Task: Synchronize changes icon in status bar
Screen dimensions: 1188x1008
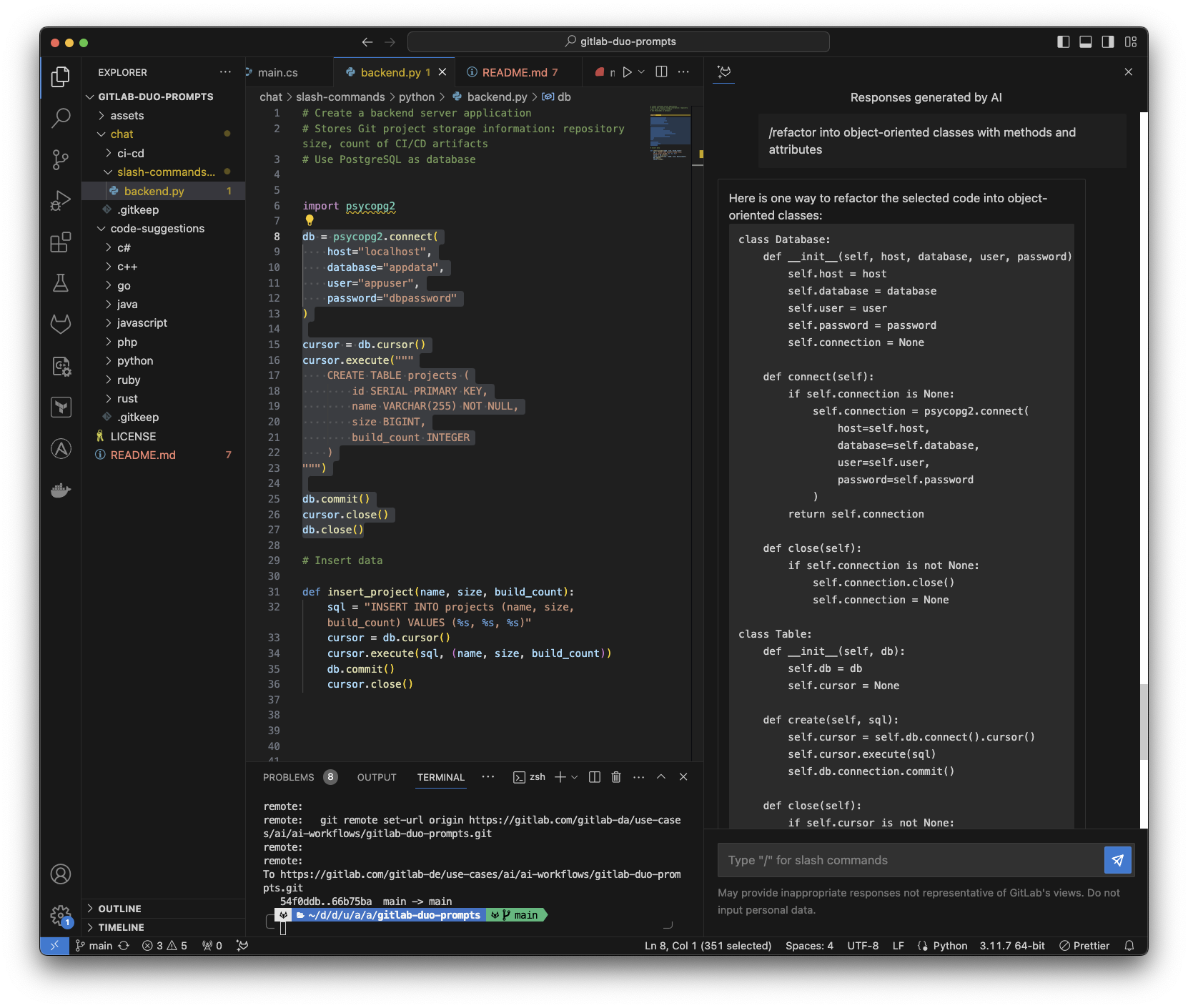Action: pyautogui.click(x=124, y=945)
